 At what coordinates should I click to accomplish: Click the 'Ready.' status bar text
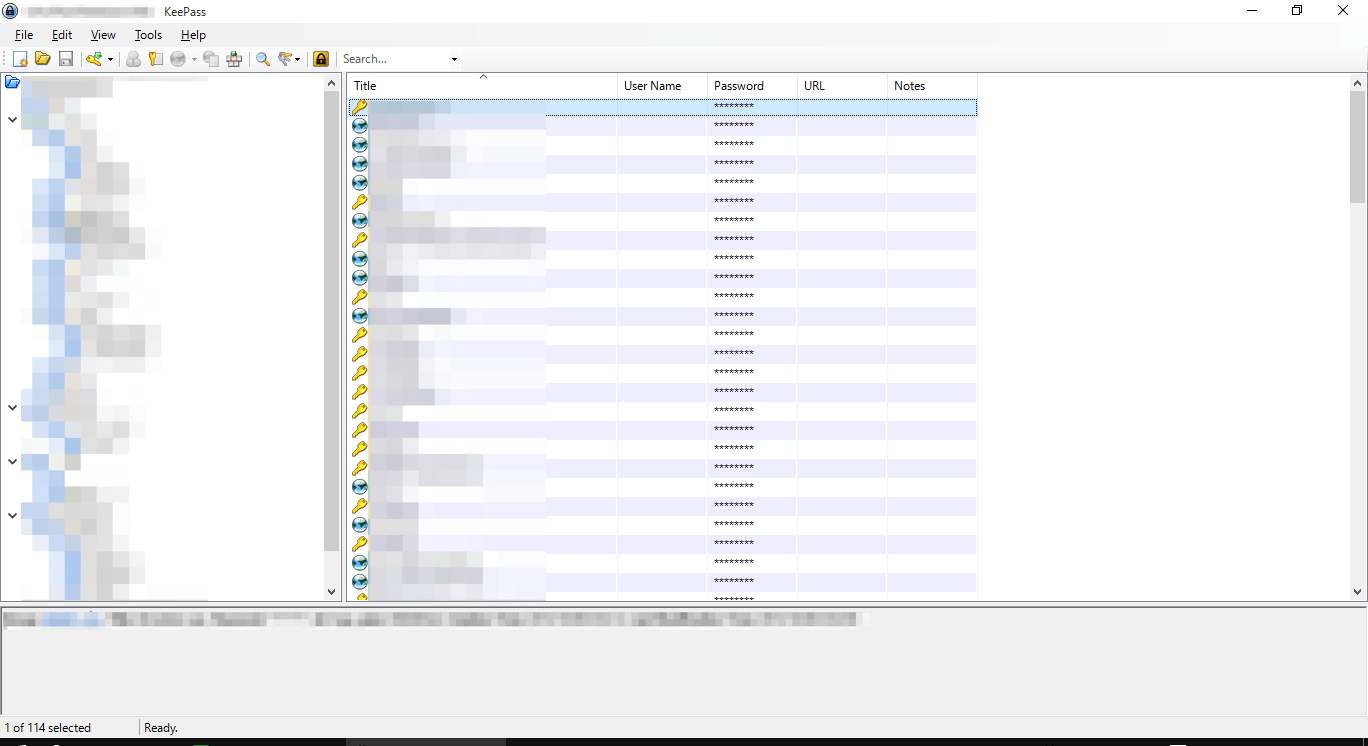tap(161, 727)
